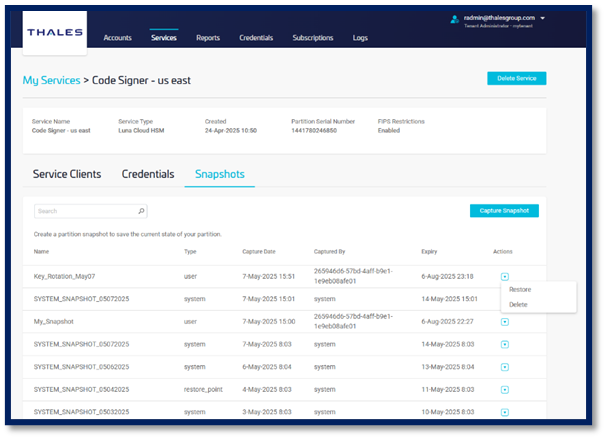Switch to the Service Clients tab
This screenshot has width=605, height=438.
[x=67, y=174]
